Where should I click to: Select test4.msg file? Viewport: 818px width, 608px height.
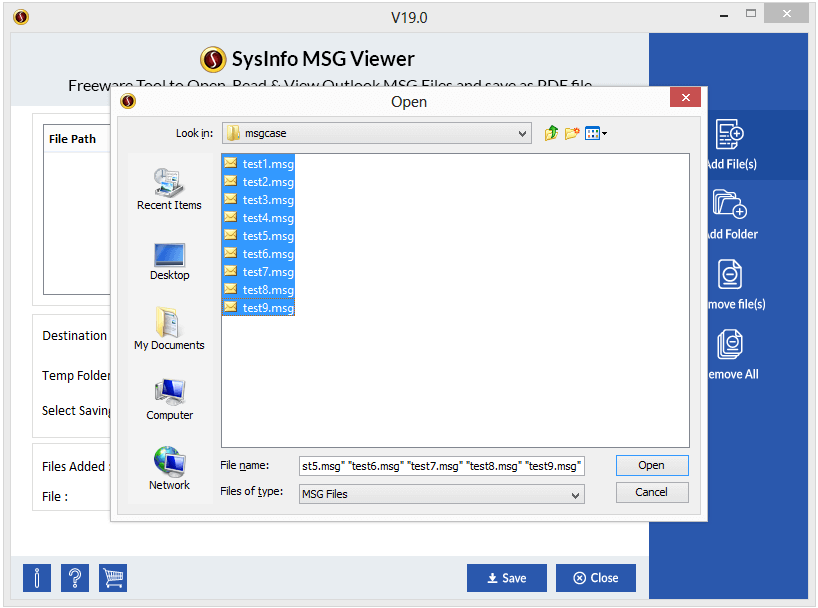259,218
